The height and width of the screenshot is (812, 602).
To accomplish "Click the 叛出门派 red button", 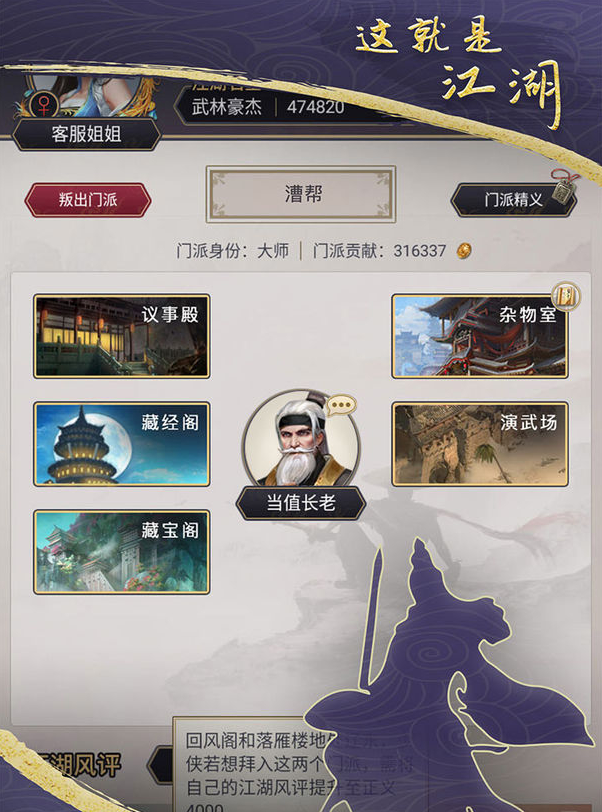I will 88,200.
